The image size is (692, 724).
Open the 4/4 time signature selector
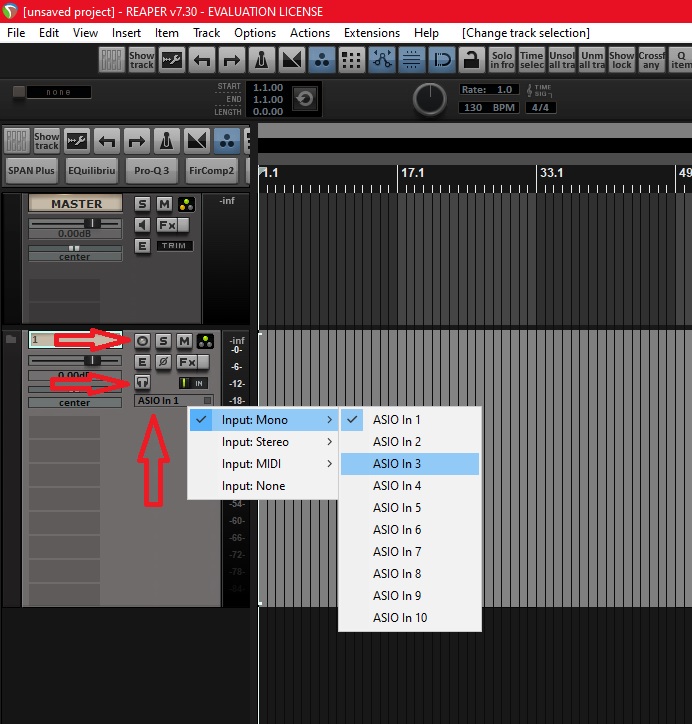(540, 108)
